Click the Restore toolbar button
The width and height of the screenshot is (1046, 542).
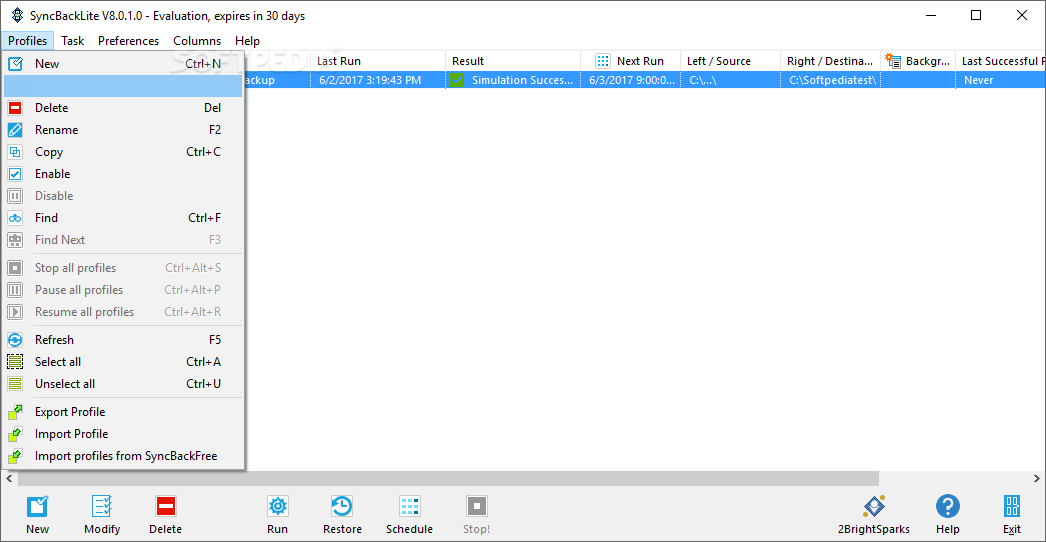coord(342,515)
